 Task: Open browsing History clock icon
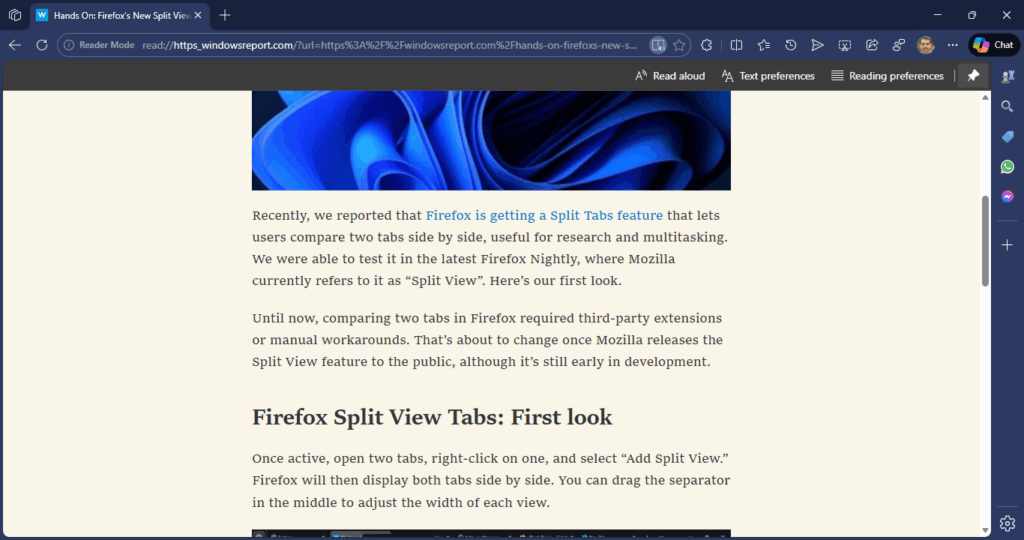(x=790, y=45)
